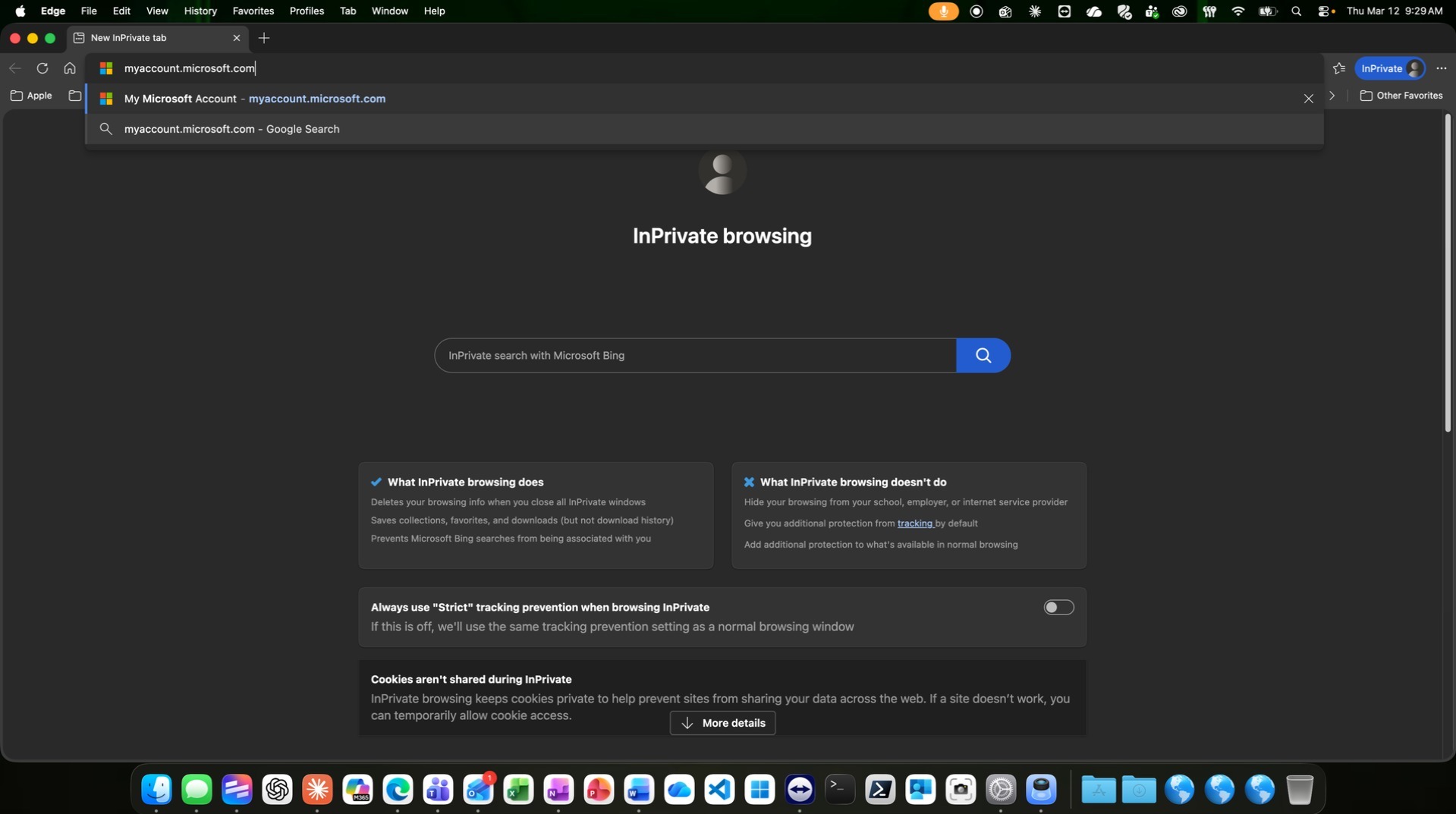1456x814 pixels.
Task: Open System Settings gear in the dock
Action: coord(1002,790)
